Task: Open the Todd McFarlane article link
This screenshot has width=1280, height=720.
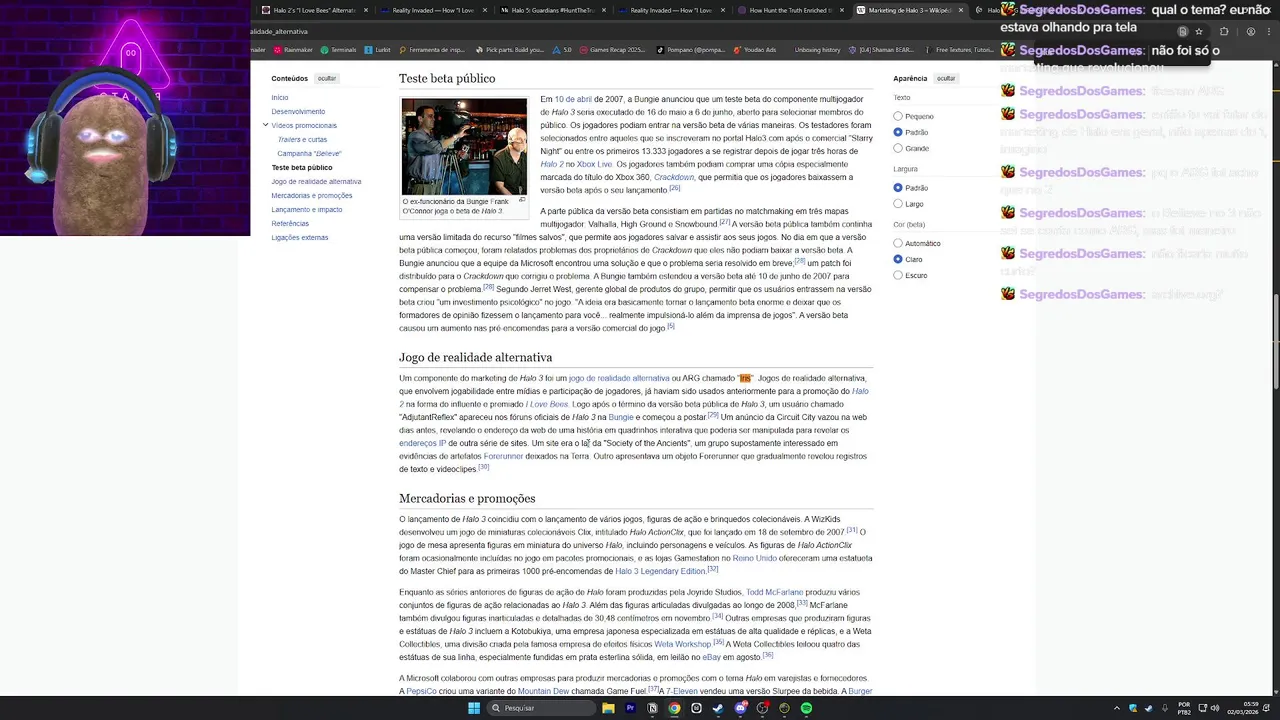Action: pyautogui.click(x=773, y=592)
